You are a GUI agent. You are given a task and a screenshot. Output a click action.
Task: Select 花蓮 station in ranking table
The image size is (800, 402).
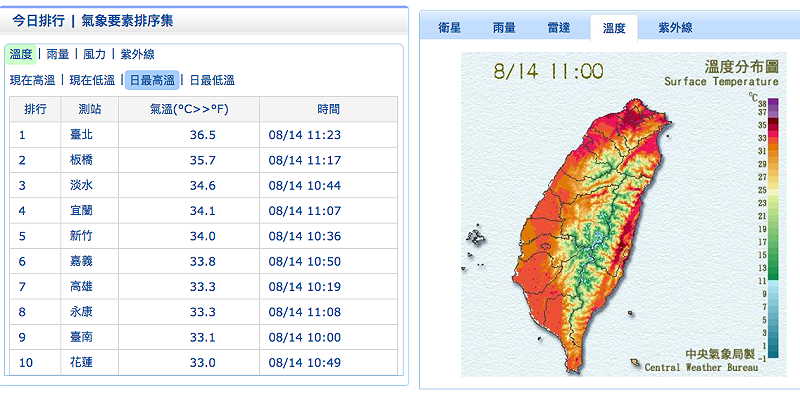point(81,362)
